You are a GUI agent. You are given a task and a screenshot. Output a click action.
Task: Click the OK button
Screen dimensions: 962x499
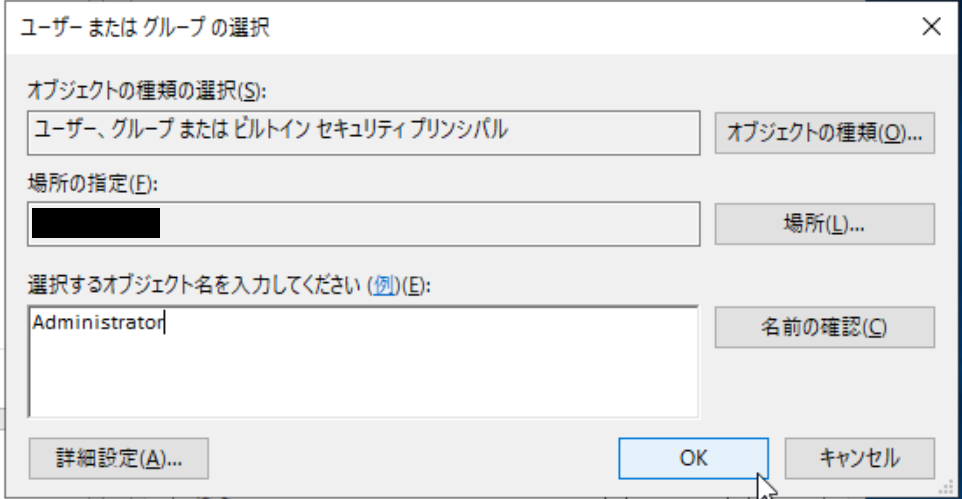tap(693, 458)
